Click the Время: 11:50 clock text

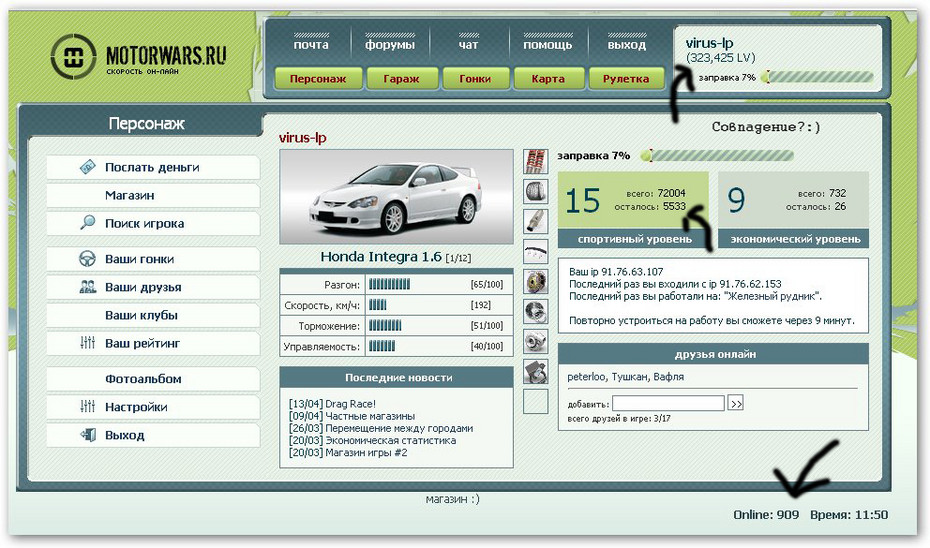coord(849,515)
